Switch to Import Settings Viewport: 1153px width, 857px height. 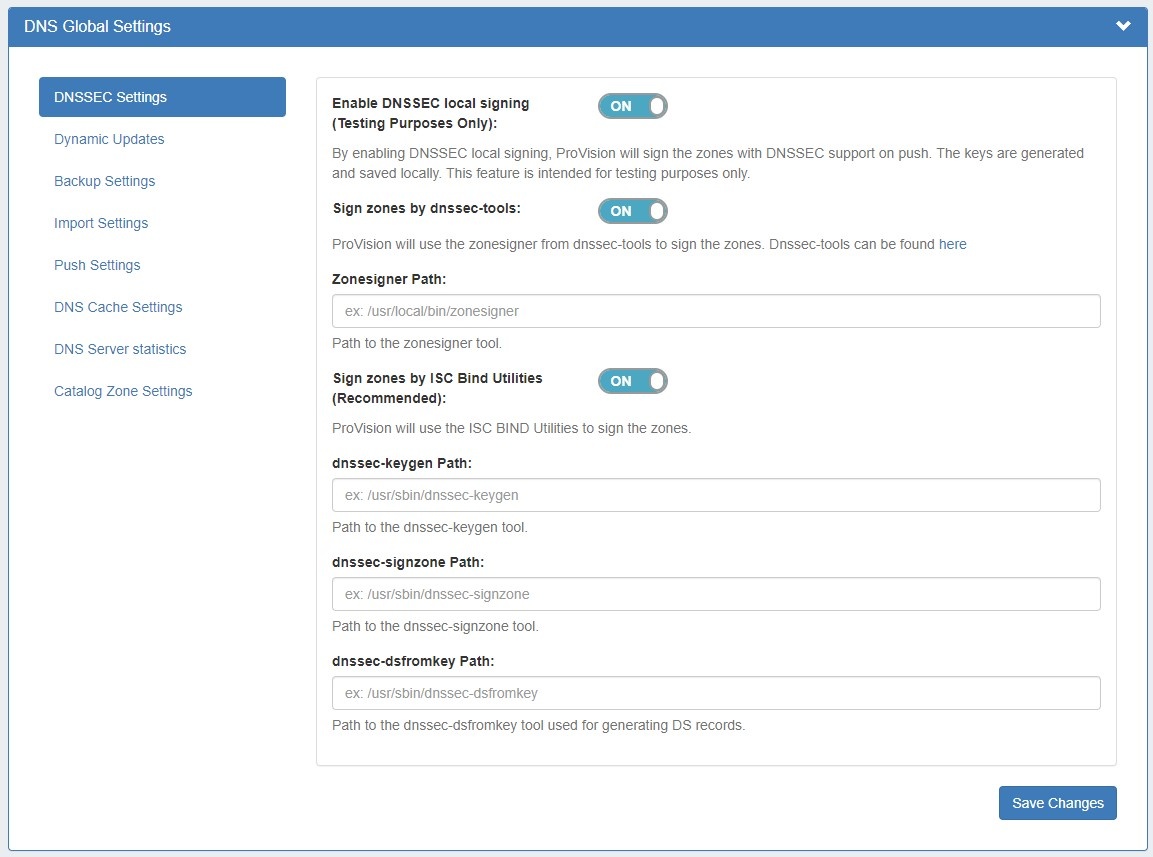tap(101, 223)
